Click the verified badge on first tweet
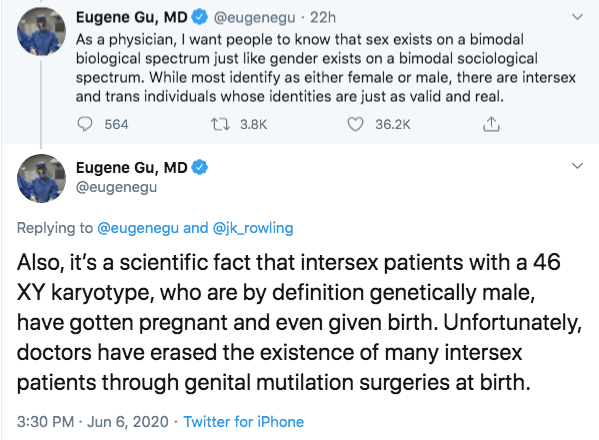This screenshot has width=599, height=440. (x=199, y=17)
